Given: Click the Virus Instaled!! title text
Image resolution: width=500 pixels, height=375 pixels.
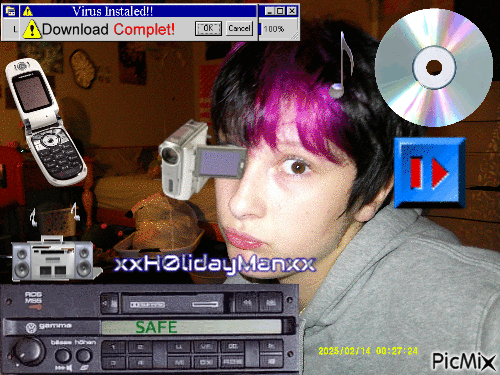Looking at the screenshot, I should (113, 11).
